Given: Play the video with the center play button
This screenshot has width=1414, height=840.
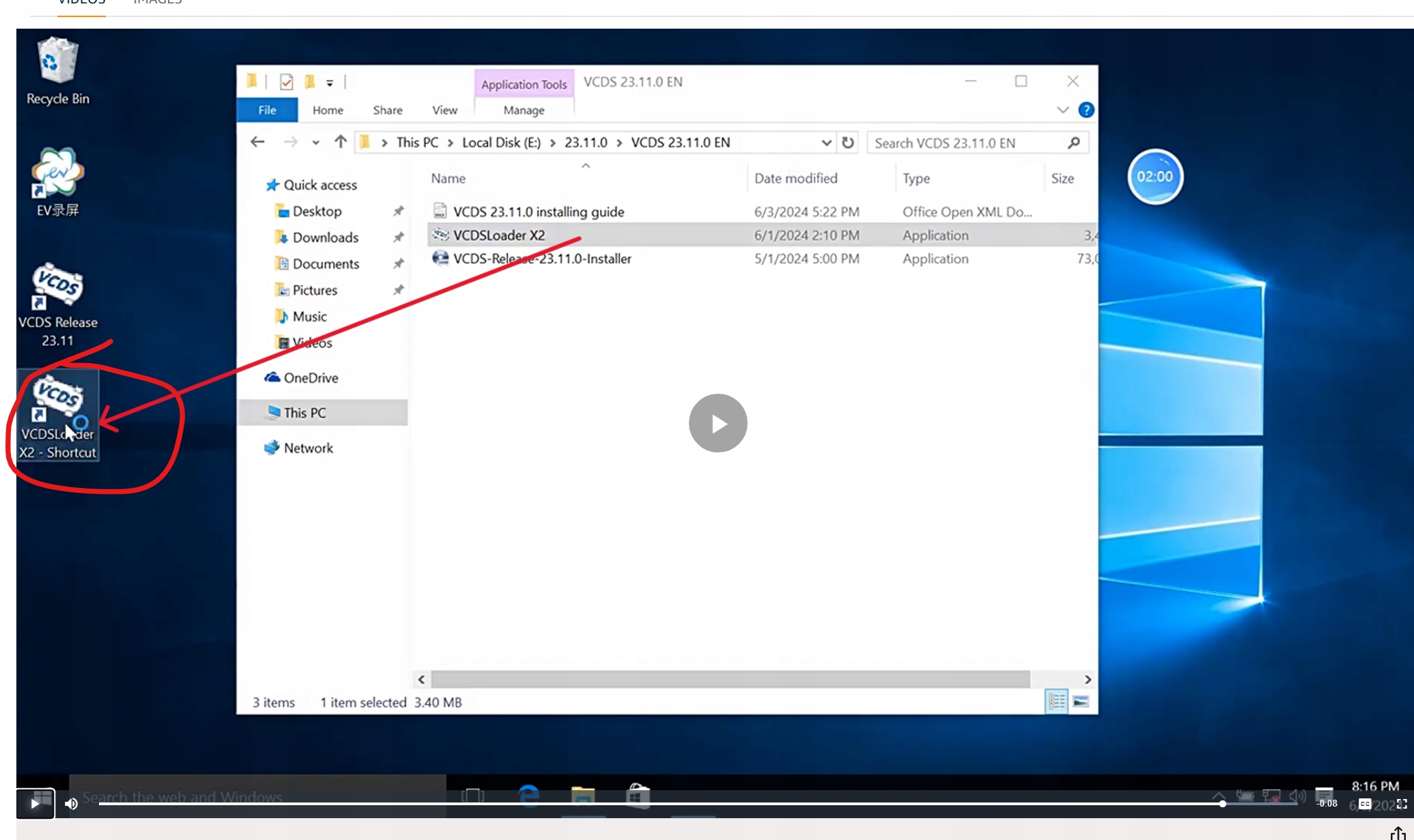Looking at the screenshot, I should (718, 423).
